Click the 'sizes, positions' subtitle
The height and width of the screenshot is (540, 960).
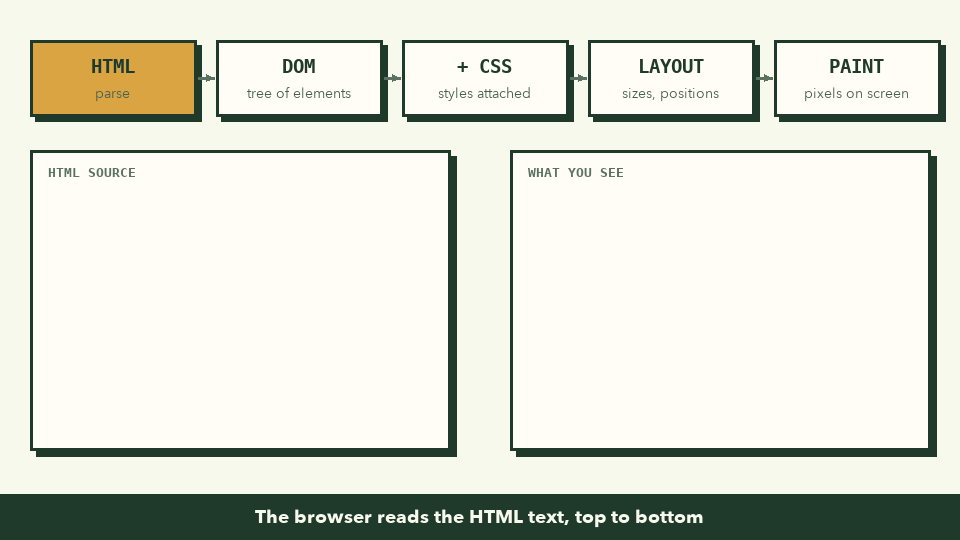[x=670, y=93]
